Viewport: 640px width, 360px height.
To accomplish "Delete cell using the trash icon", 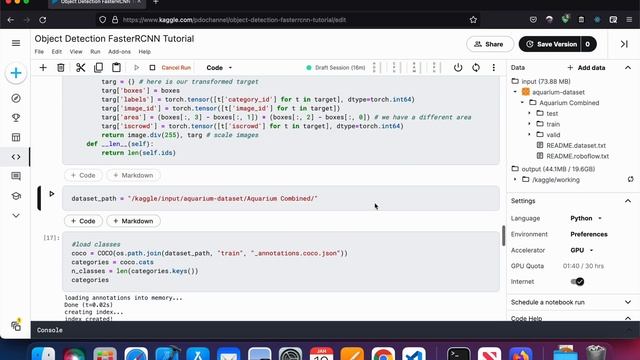I will (61, 67).
